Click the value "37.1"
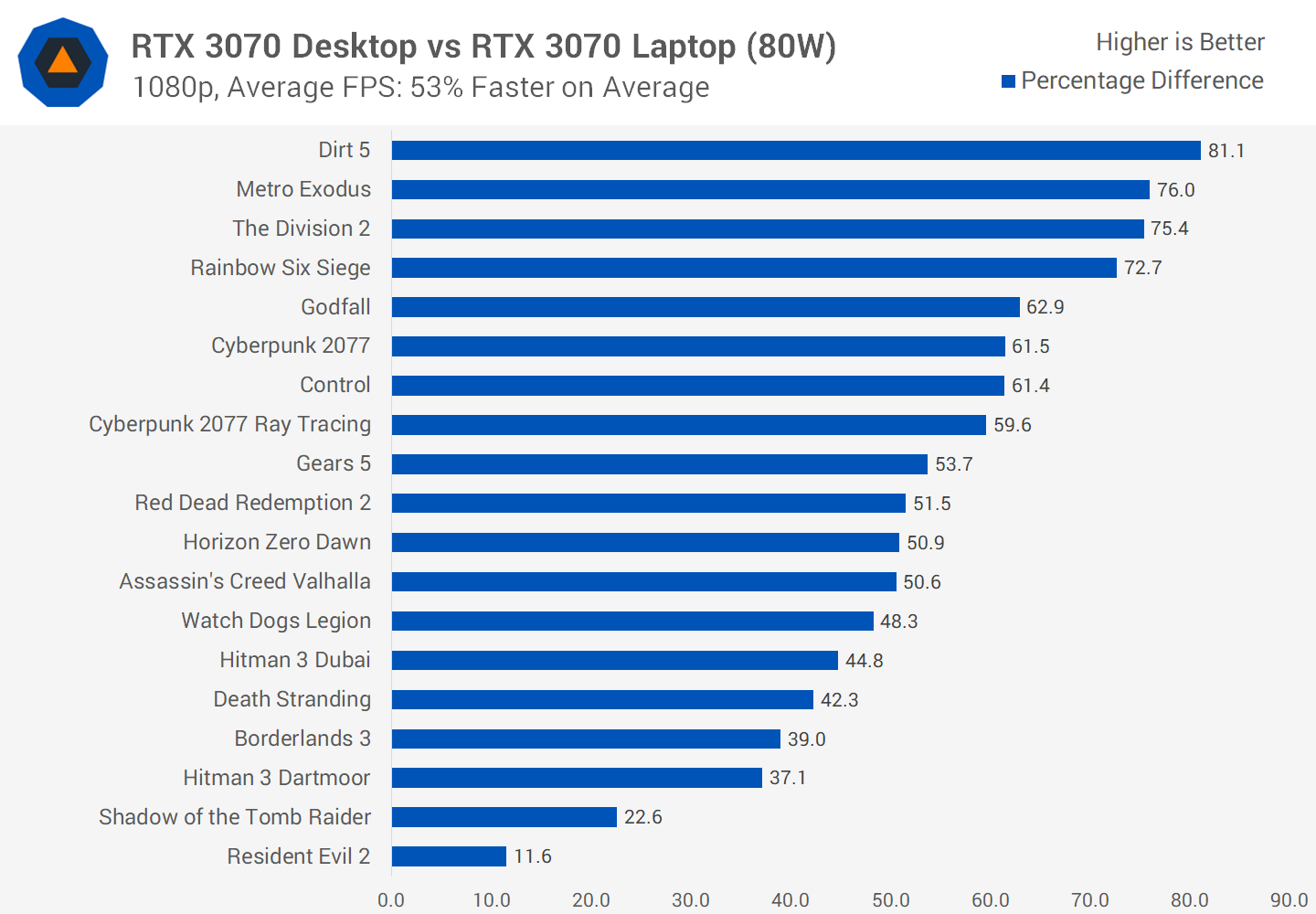Viewport: 1316px width, 914px height. (x=787, y=778)
